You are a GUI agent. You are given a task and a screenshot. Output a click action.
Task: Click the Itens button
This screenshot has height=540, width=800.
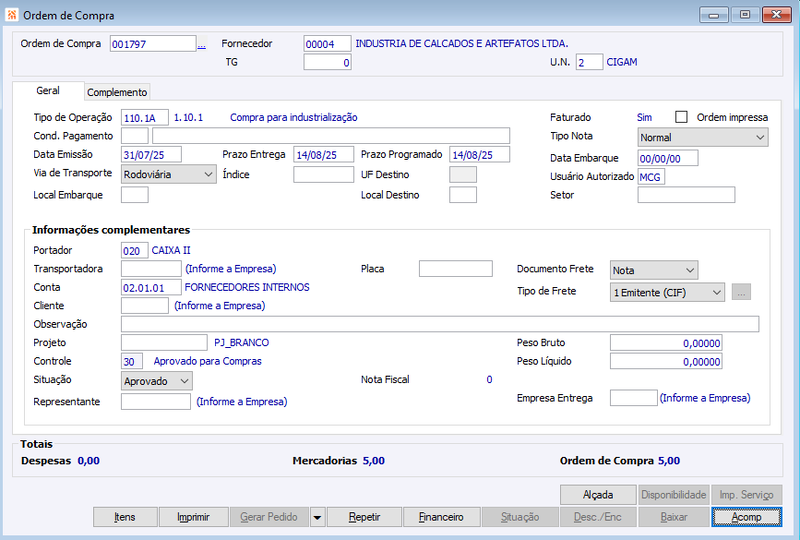[x=125, y=517]
